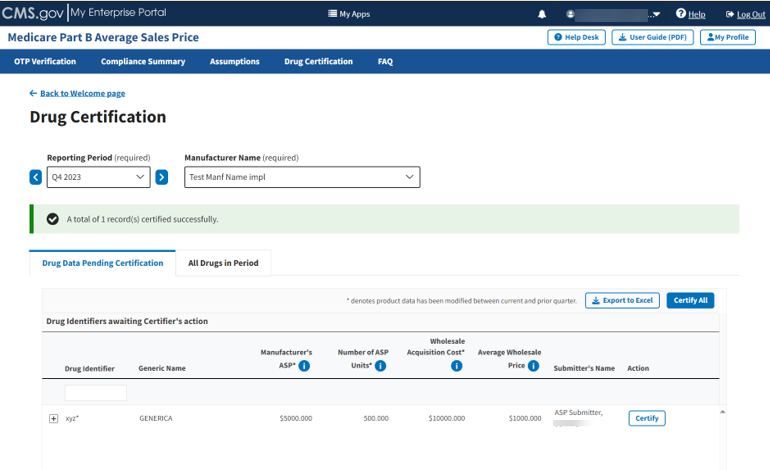This screenshot has width=770, height=470.
Task: Go to previous reporting period arrow
Action: (36, 177)
